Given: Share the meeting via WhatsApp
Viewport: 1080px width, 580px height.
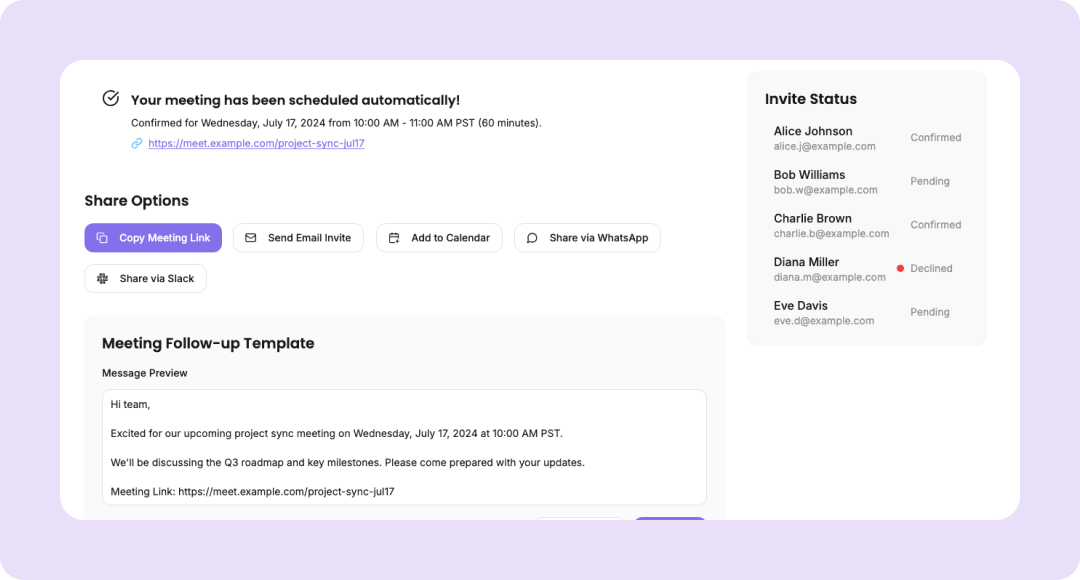Looking at the screenshot, I should (x=587, y=238).
